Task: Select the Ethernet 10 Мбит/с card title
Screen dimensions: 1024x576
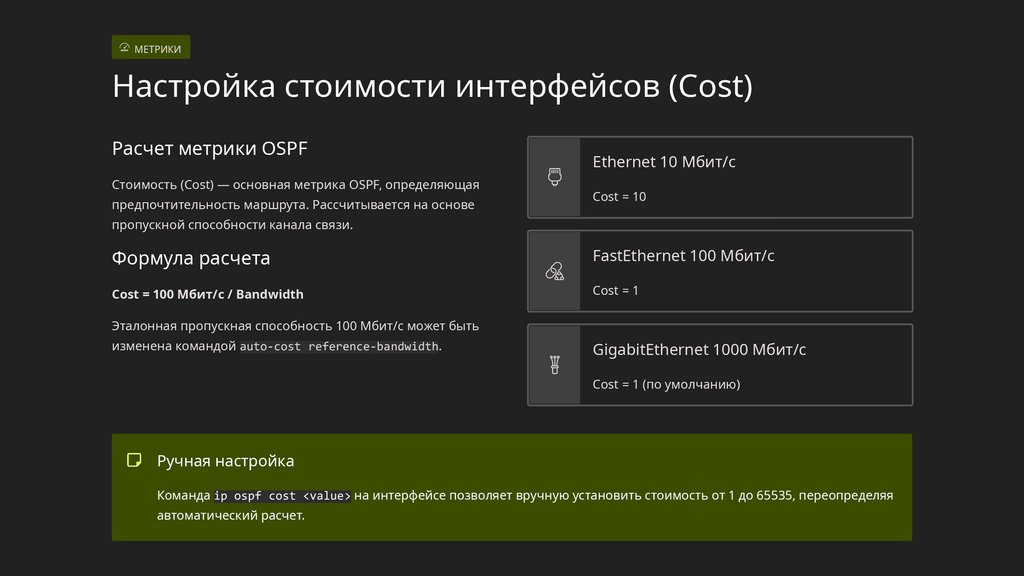Action: (x=664, y=162)
